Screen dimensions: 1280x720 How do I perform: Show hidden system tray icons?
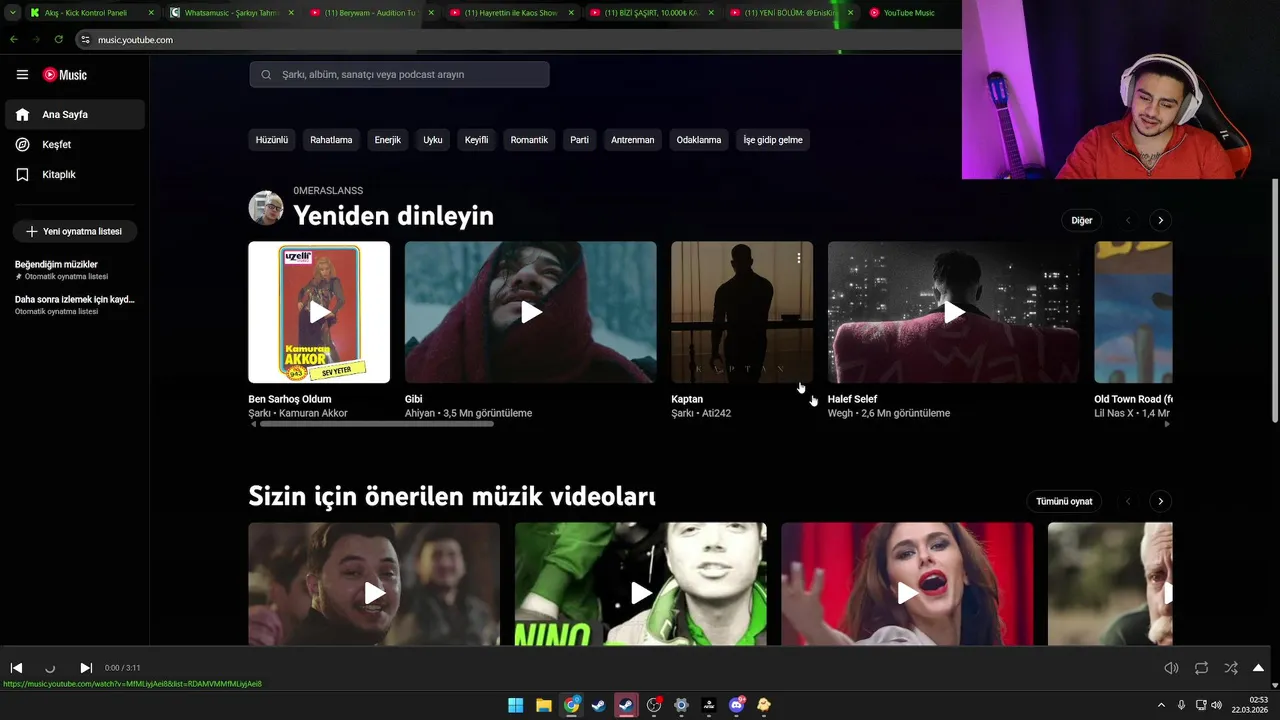1161,705
